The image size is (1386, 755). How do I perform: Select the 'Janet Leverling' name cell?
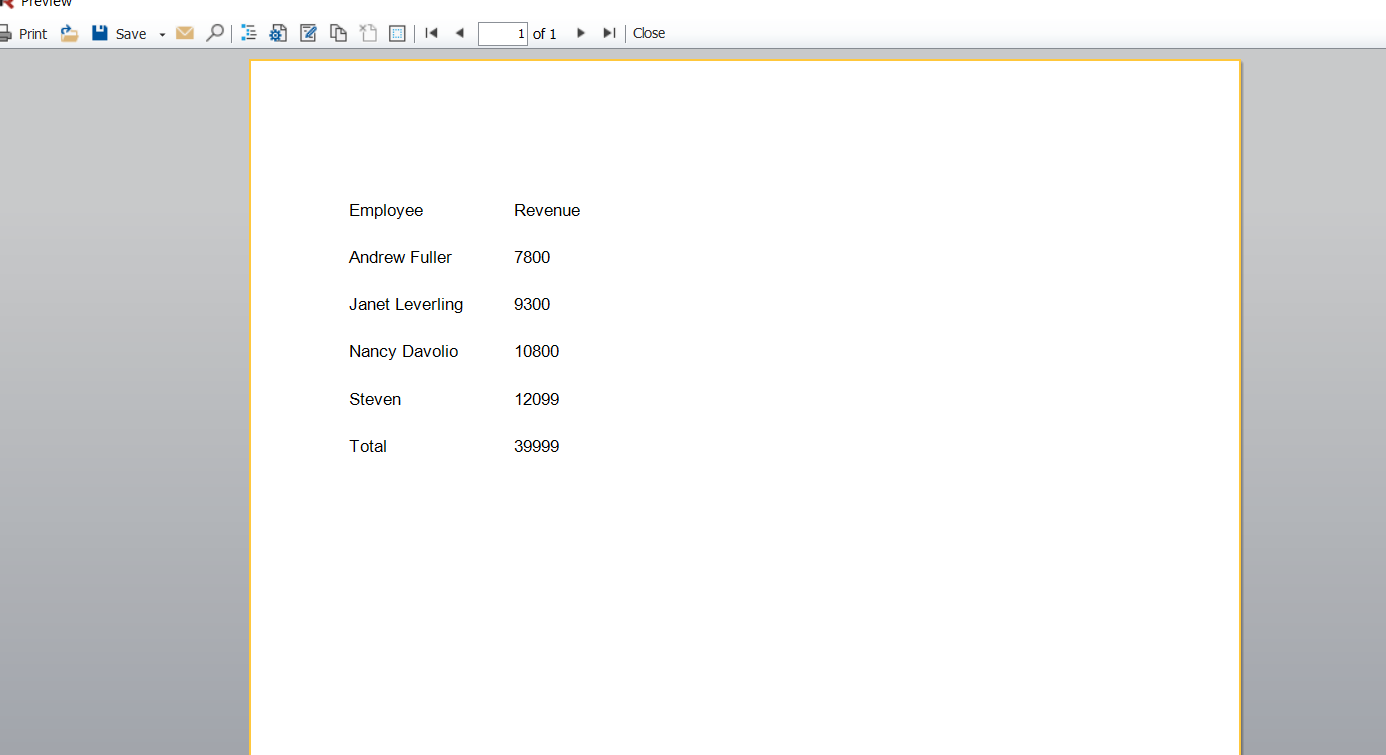point(406,304)
